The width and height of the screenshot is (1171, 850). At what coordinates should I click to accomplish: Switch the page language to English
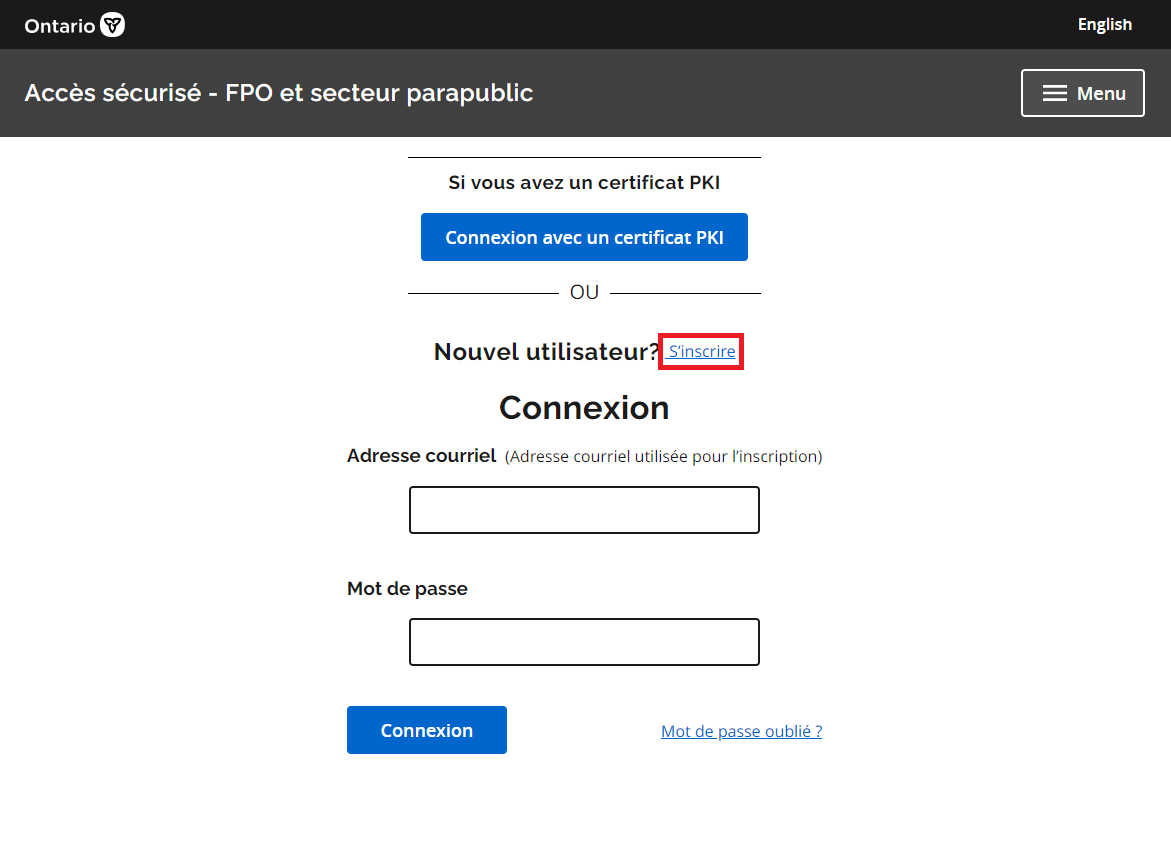(x=1104, y=24)
